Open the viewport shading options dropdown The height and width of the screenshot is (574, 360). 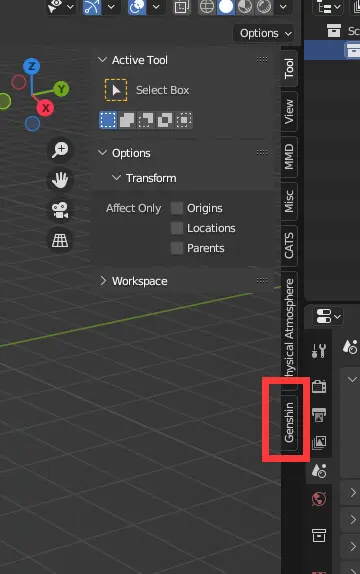point(283,7)
